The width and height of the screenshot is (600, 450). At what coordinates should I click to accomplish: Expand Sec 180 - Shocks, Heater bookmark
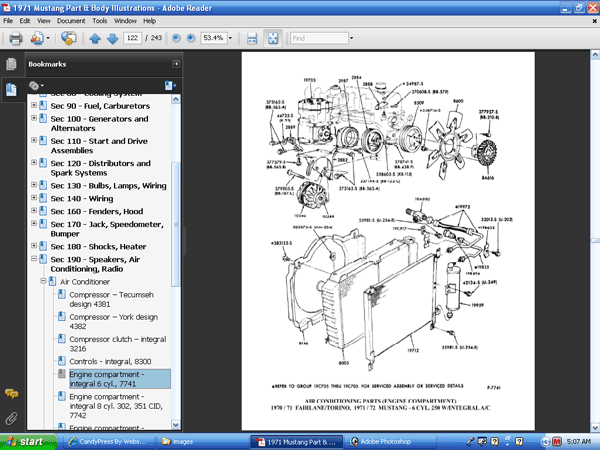point(34,245)
